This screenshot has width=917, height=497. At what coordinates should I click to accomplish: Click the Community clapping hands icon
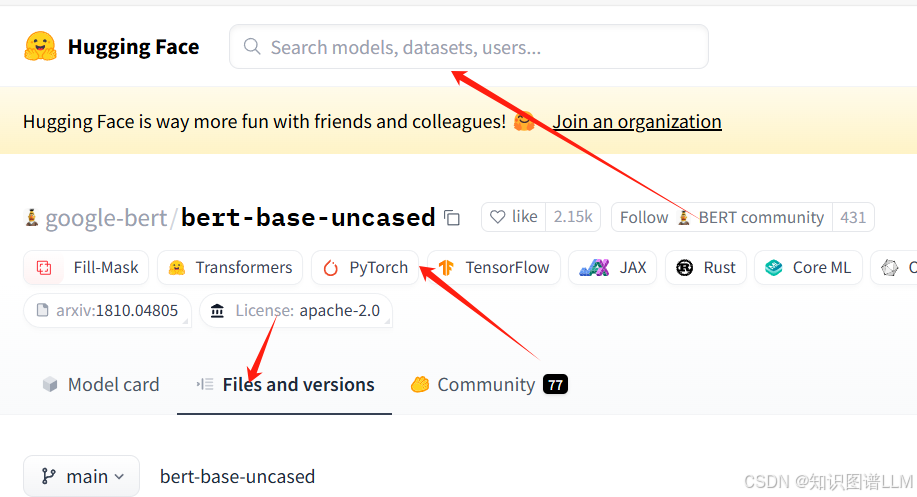pos(420,385)
